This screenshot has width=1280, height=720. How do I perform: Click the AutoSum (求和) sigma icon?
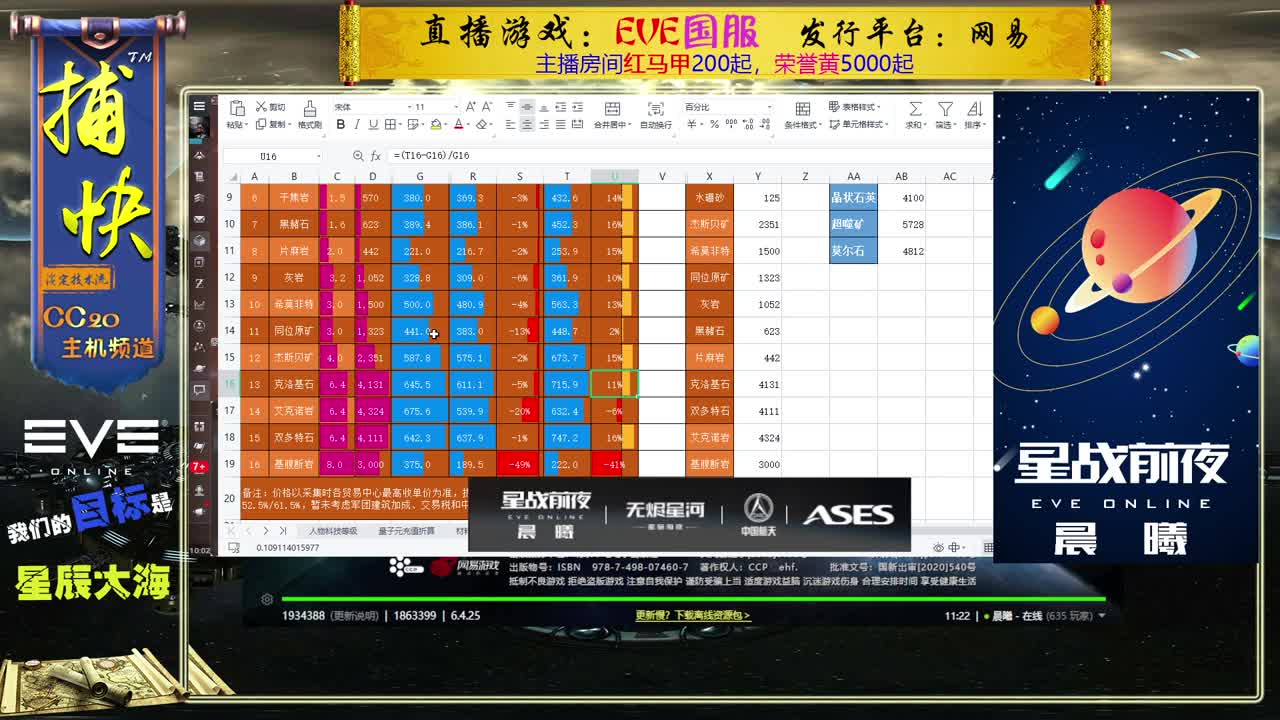coord(914,108)
